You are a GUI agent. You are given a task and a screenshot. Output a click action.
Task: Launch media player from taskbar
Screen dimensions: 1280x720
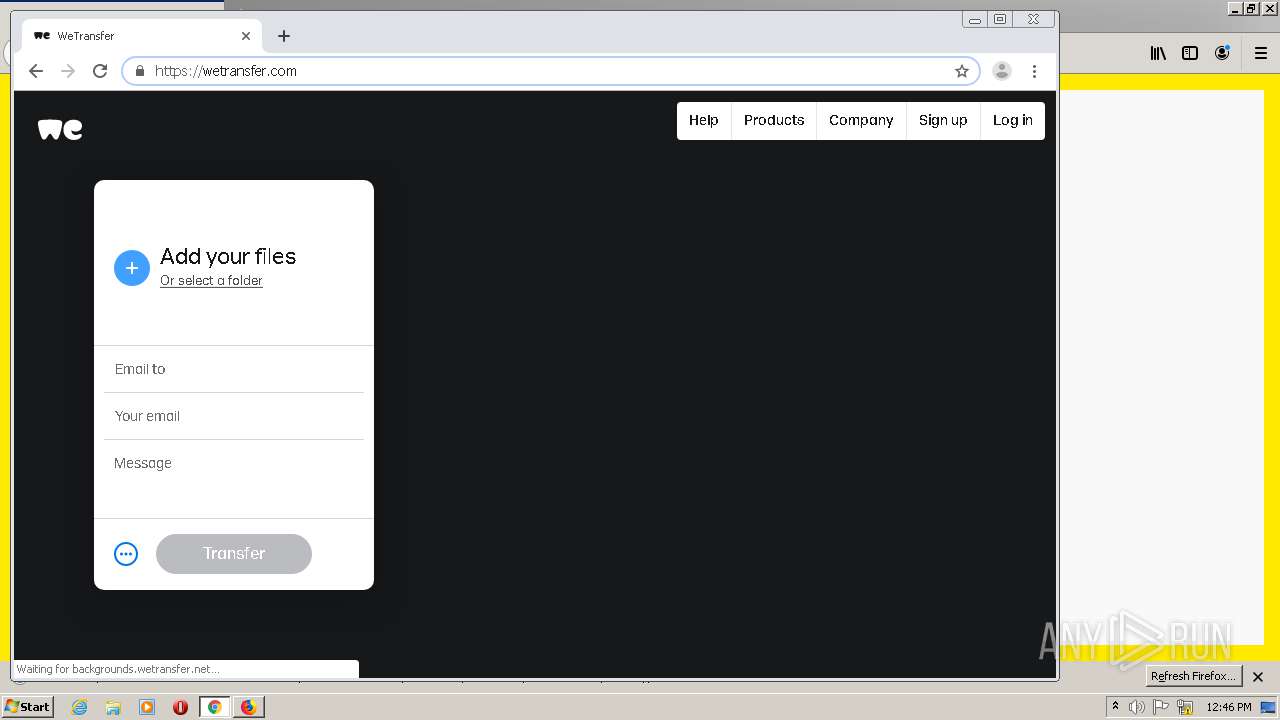click(147, 707)
